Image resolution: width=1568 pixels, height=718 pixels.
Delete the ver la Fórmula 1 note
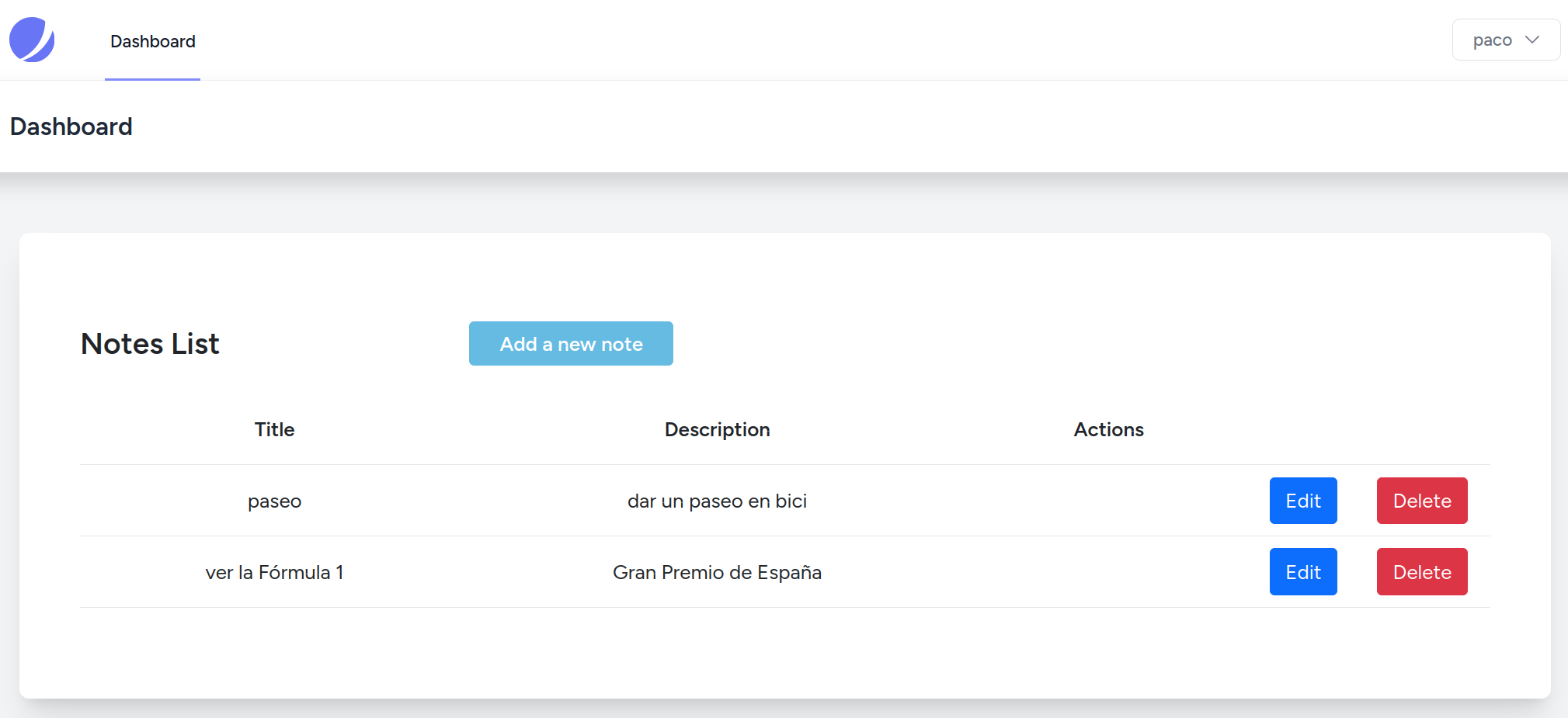[1422, 572]
